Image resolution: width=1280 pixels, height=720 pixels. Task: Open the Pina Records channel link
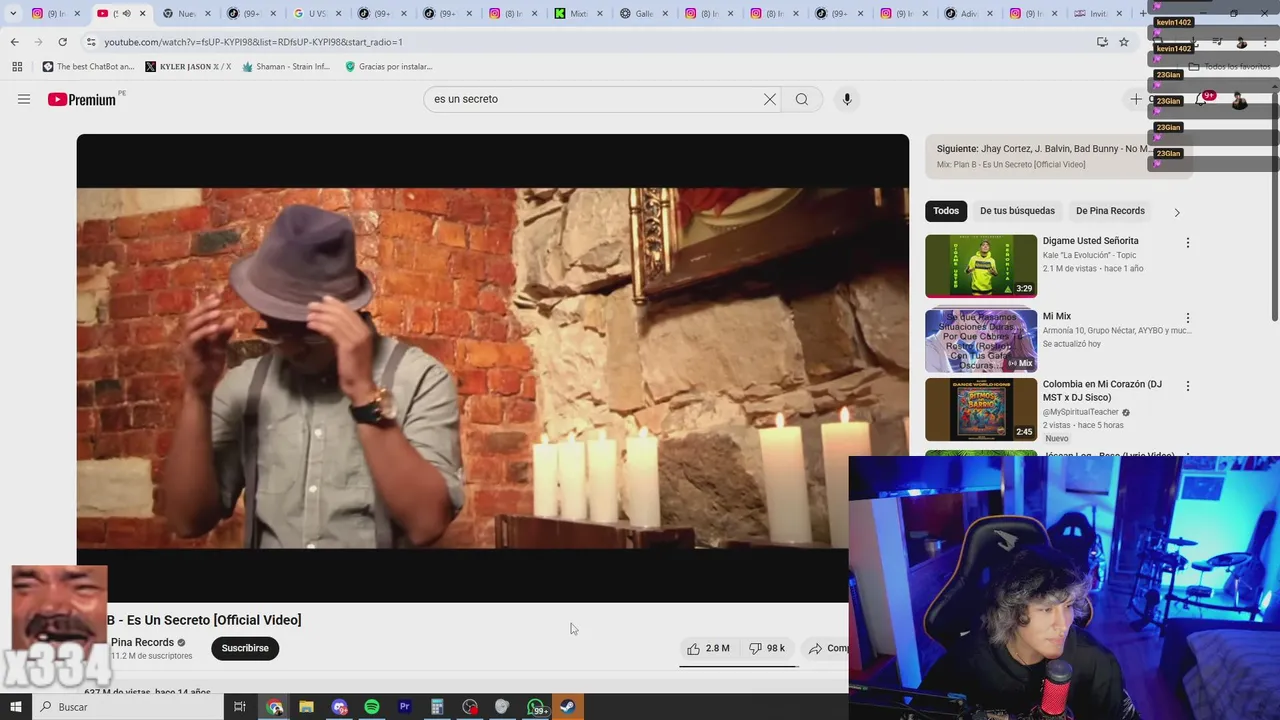click(x=142, y=643)
